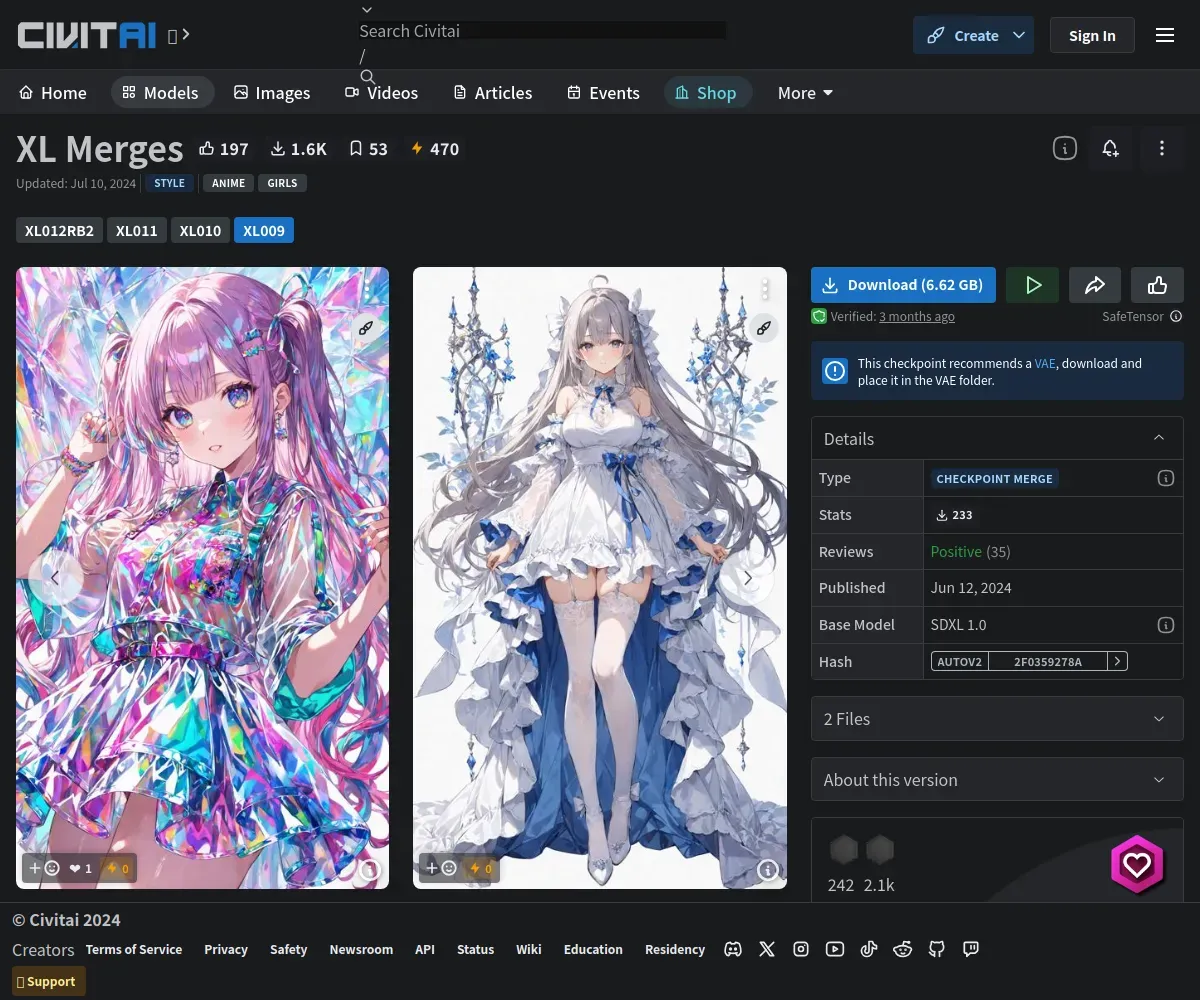Click the search magnifier icon

tap(367, 77)
